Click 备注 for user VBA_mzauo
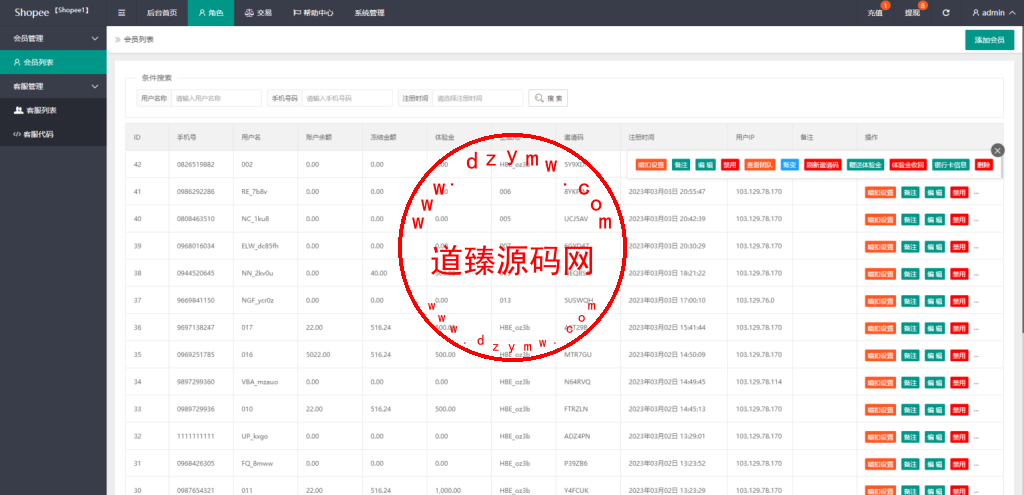 click(x=910, y=383)
